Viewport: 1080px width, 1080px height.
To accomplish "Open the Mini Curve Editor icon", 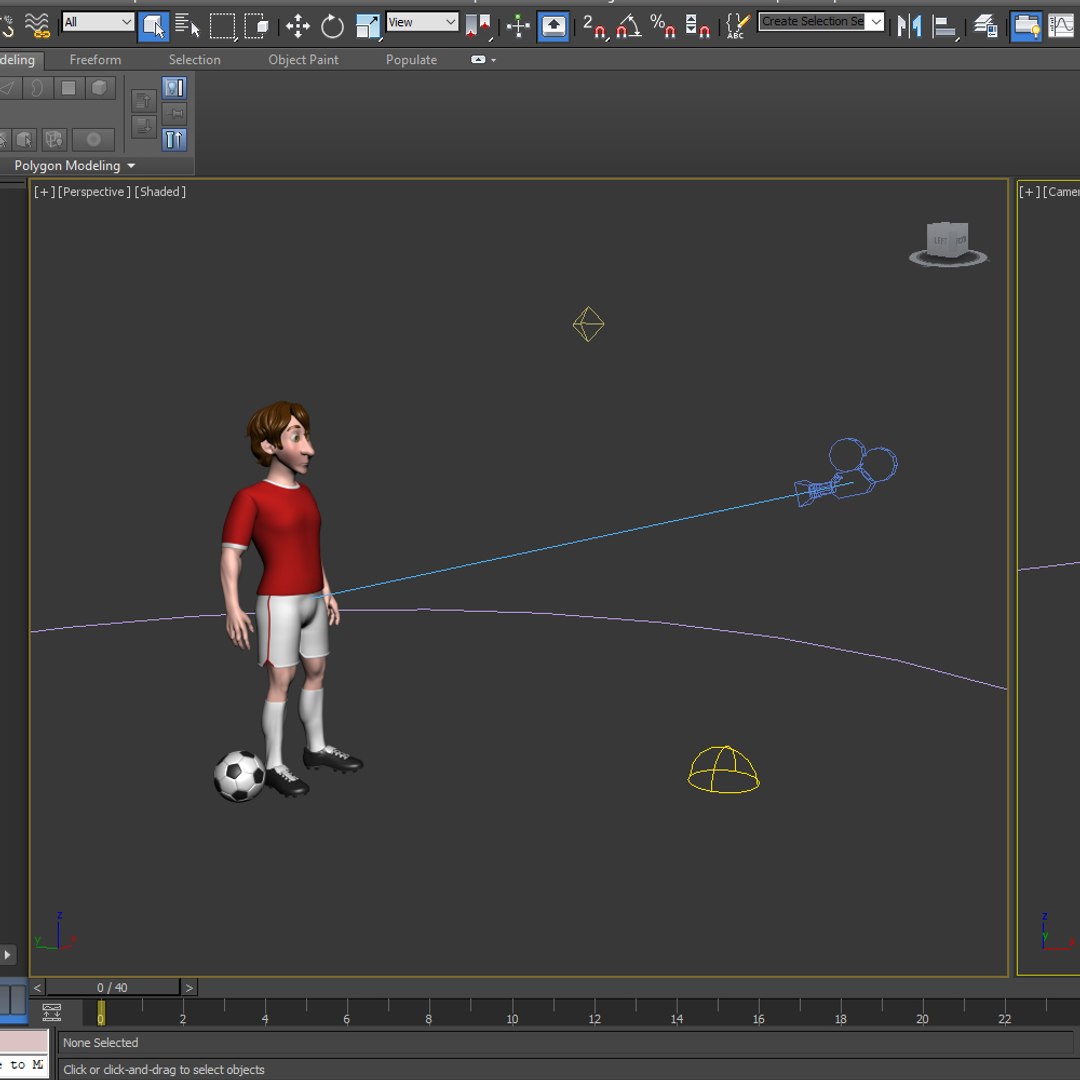I will coord(52,1012).
